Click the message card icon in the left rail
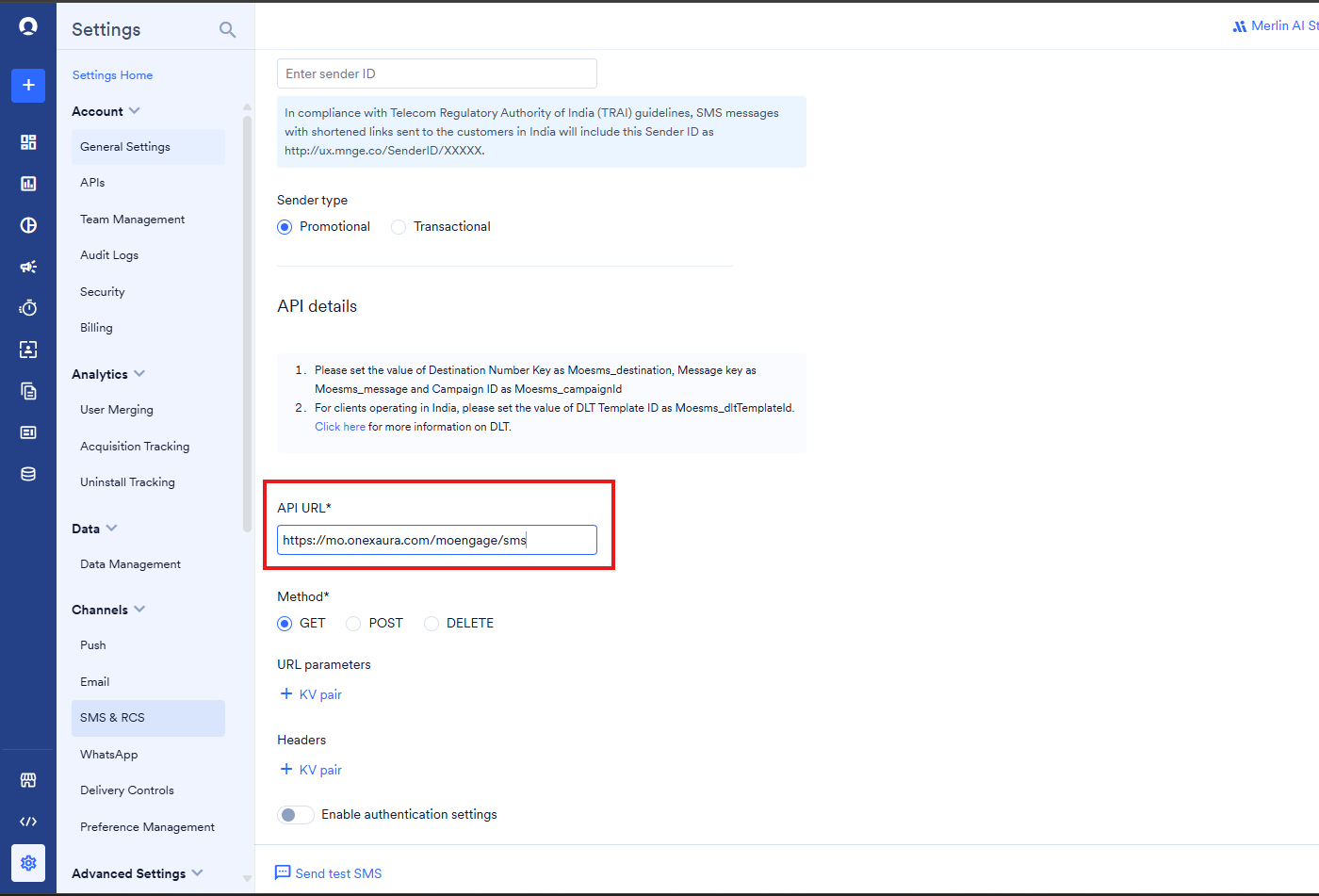 [x=28, y=432]
